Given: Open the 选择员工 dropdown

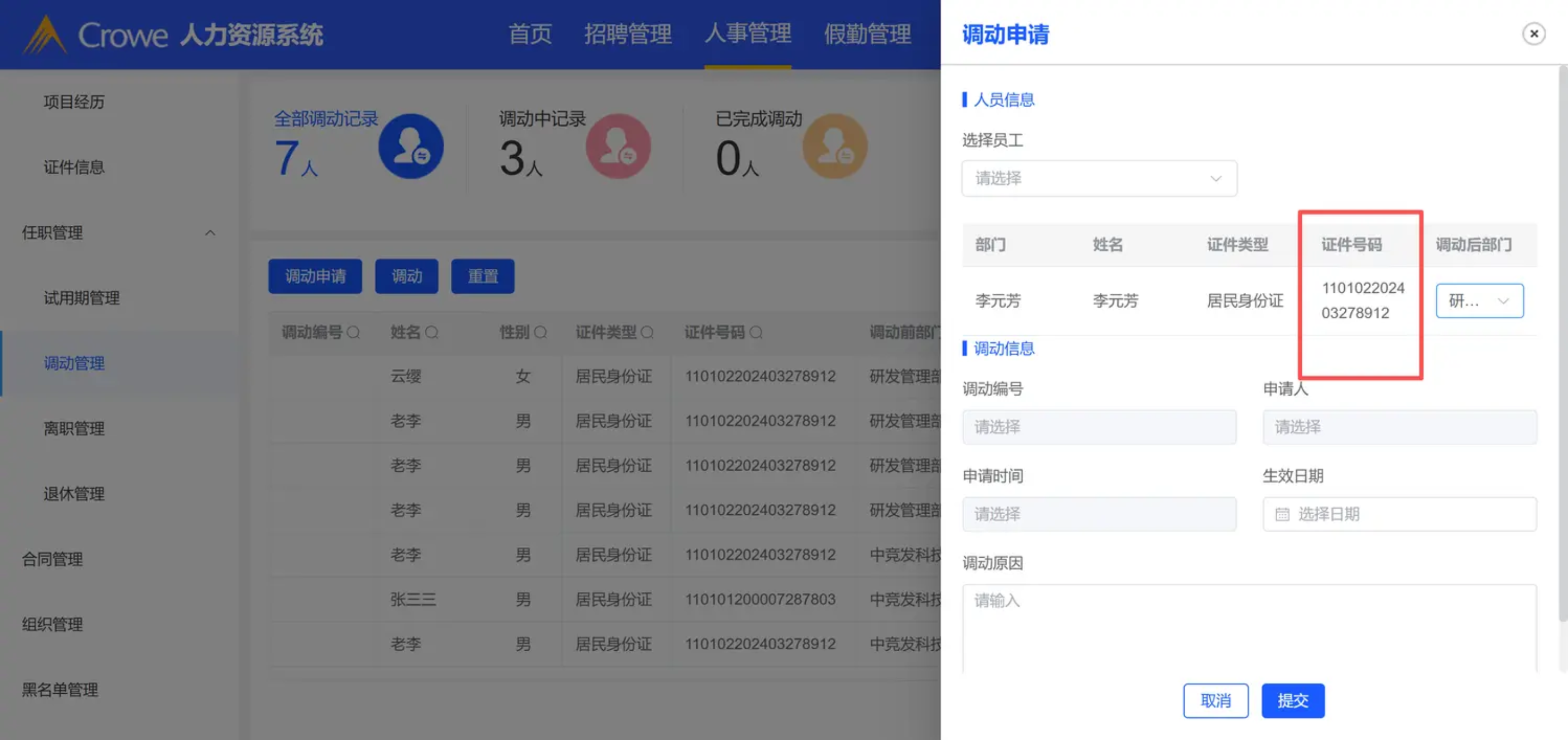Looking at the screenshot, I should (x=1099, y=178).
